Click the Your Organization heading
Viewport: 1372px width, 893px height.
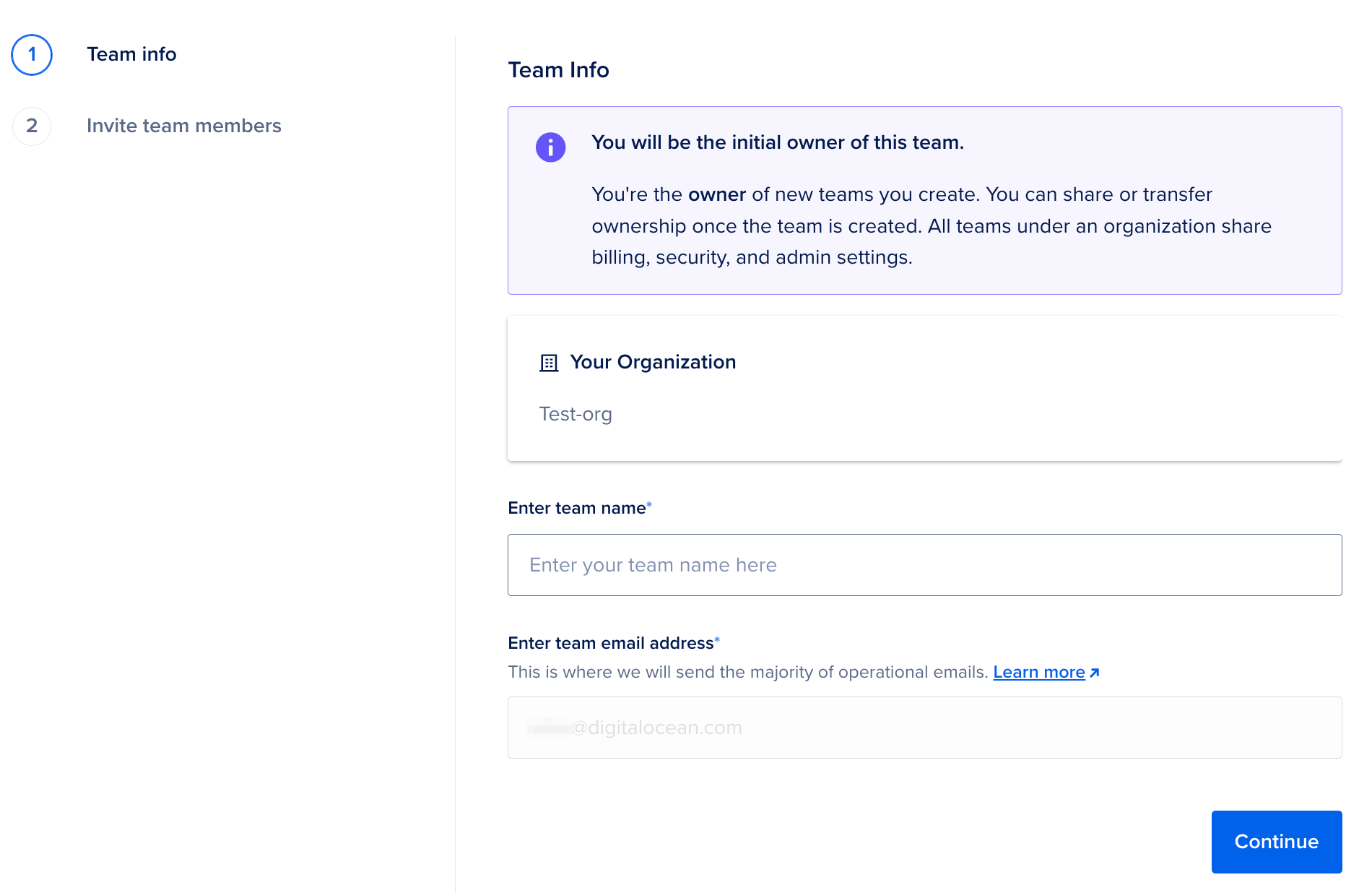click(653, 362)
